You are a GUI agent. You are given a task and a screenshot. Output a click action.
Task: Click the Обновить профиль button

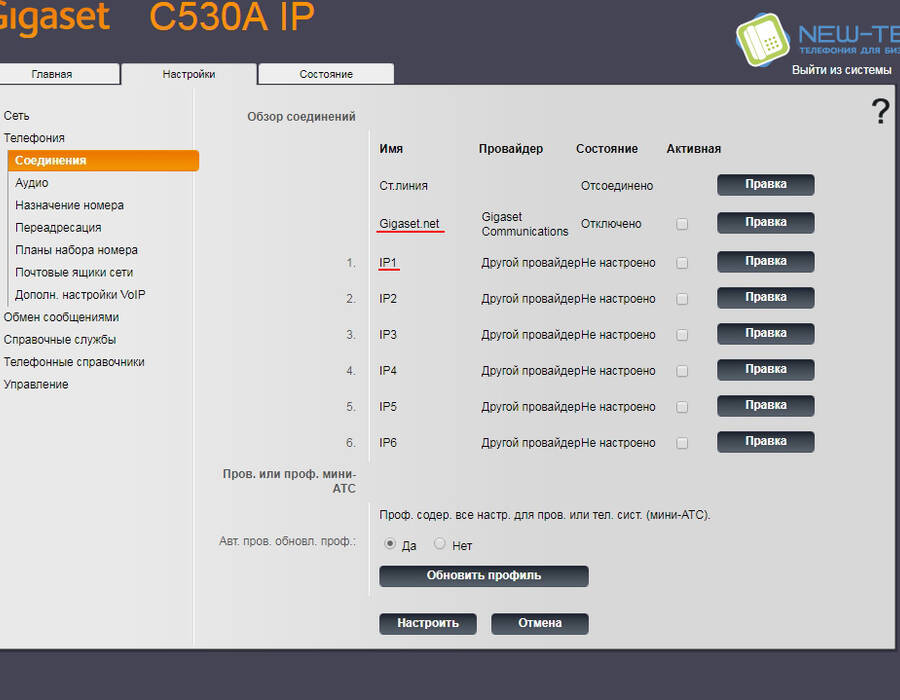pyautogui.click(x=484, y=576)
